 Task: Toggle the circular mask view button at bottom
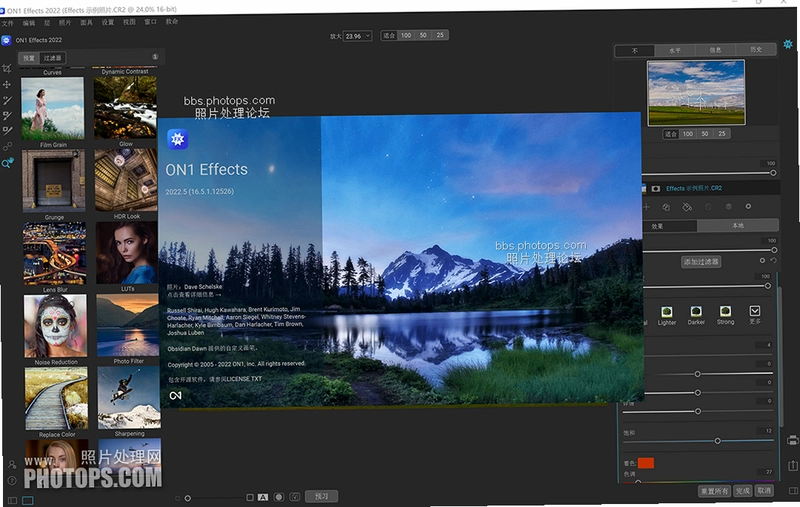[279, 497]
